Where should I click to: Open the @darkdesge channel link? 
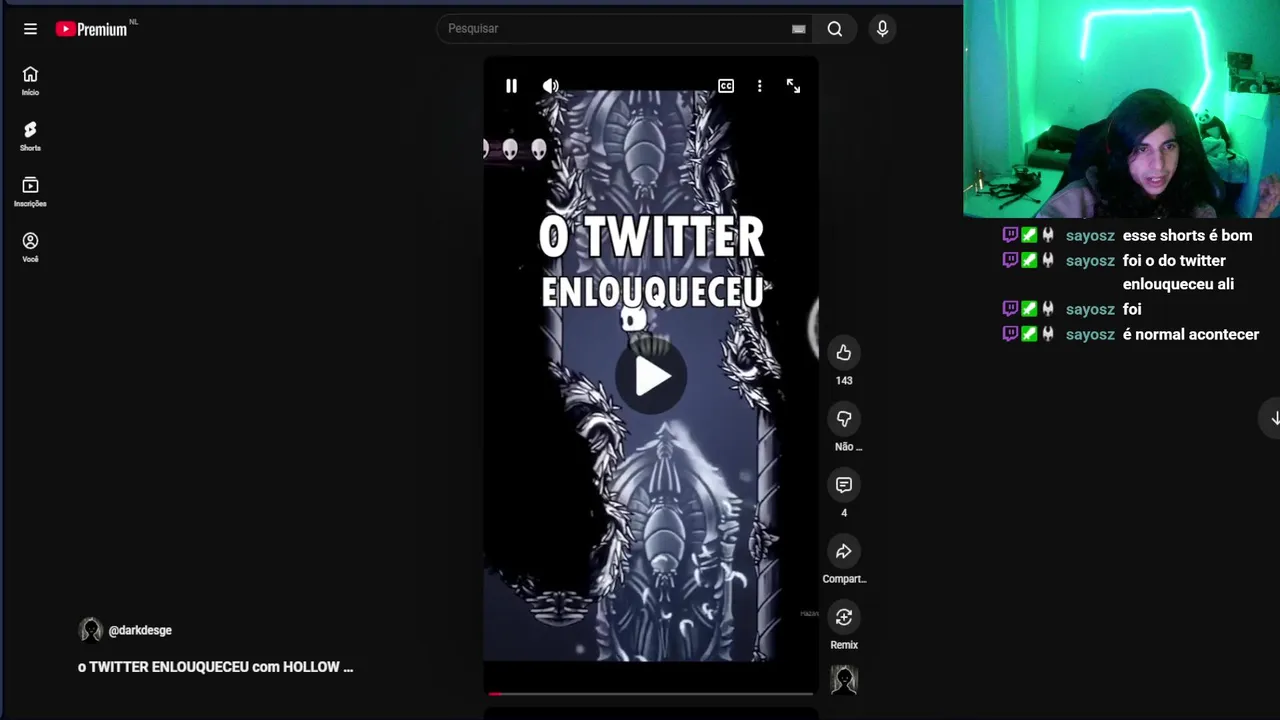[x=140, y=630]
